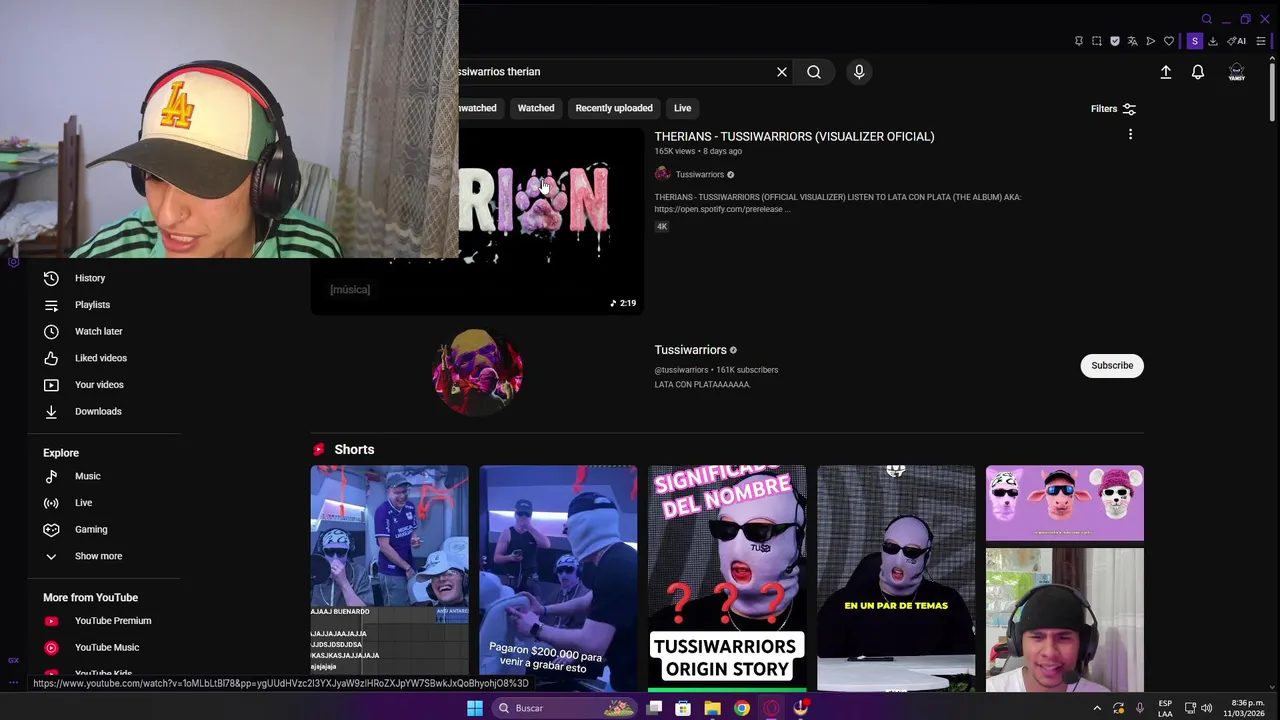This screenshot has height=720, width=1280.
Task: Open the upload/create video arrow icon
Action: (x=1166, y=72)
